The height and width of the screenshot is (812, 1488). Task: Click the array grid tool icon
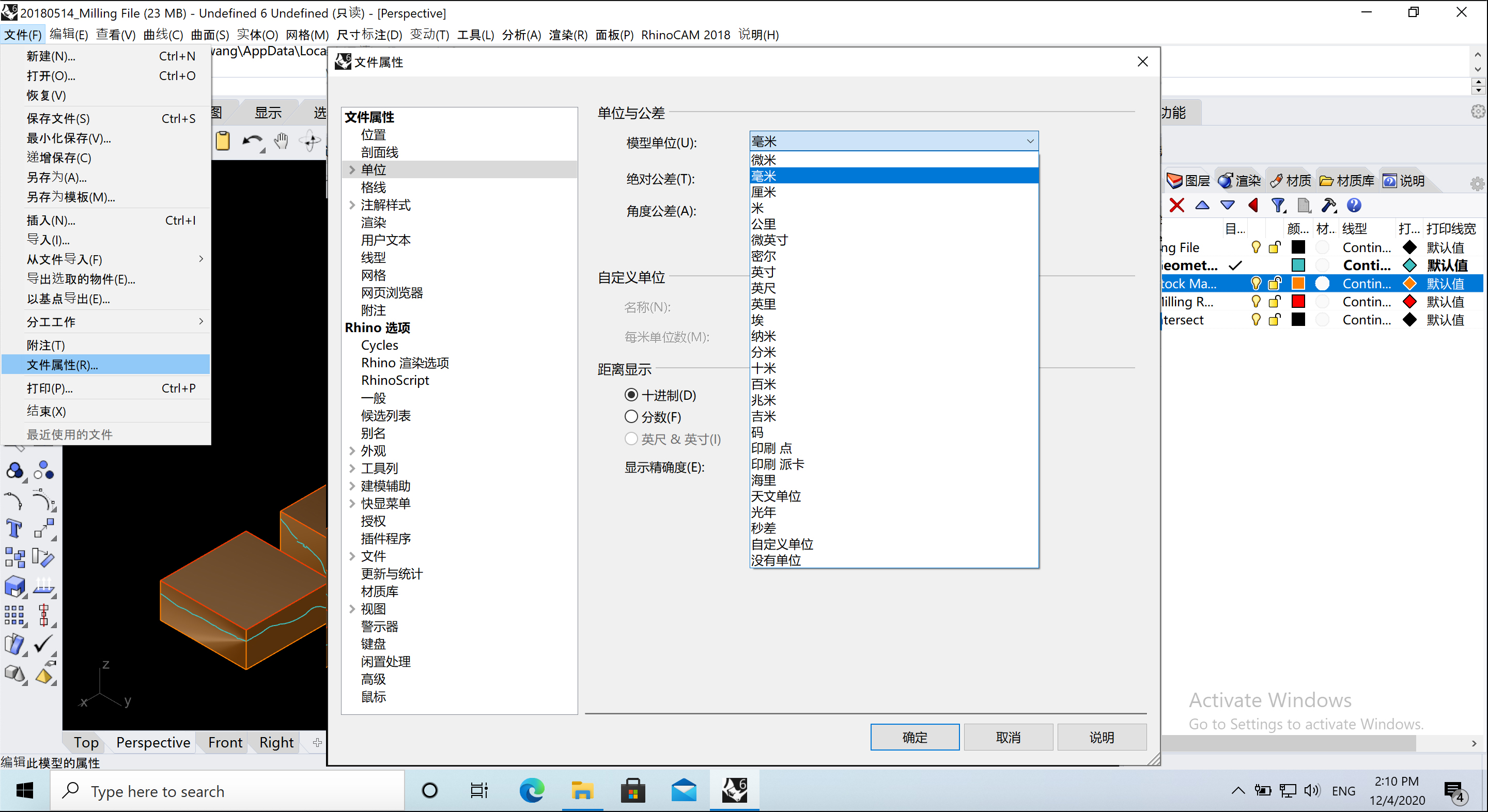[15, 616]
